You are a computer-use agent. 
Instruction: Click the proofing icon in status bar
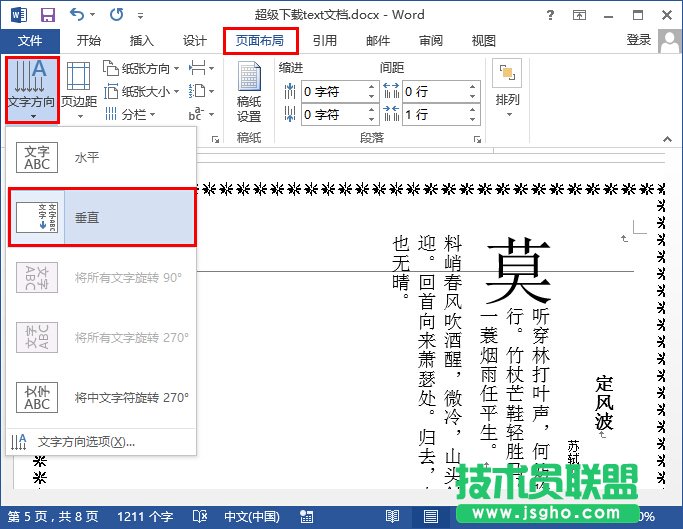coord(200,518)
